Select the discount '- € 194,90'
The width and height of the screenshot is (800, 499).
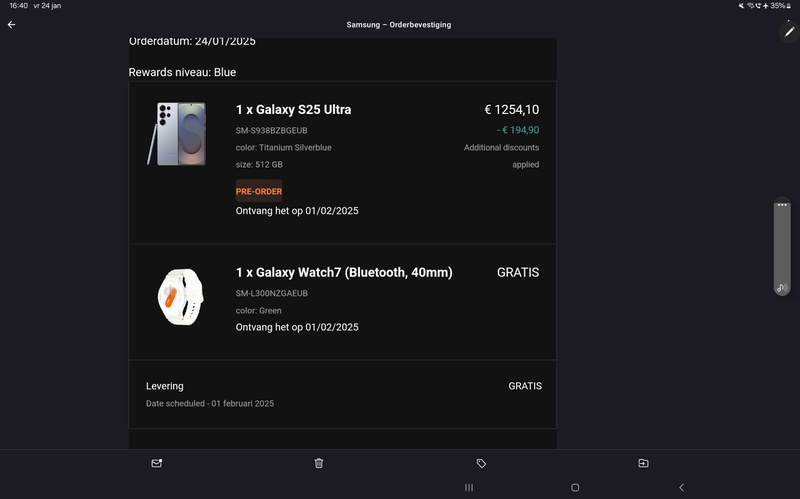click(518, 130)
